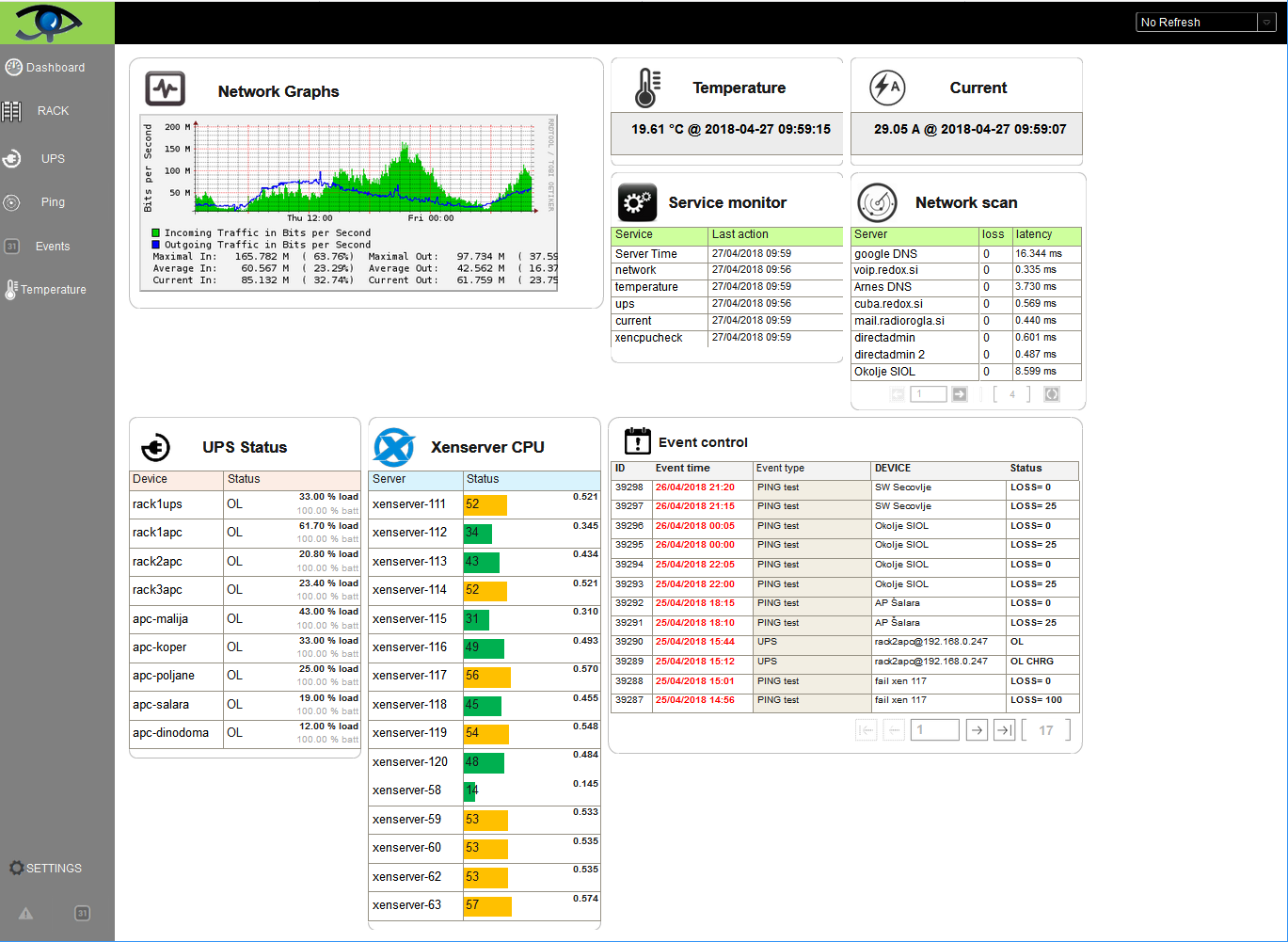Go to Dashboard in sidebar
Viewport: 1288px width, 942px height.
click(x=45, y=68)
